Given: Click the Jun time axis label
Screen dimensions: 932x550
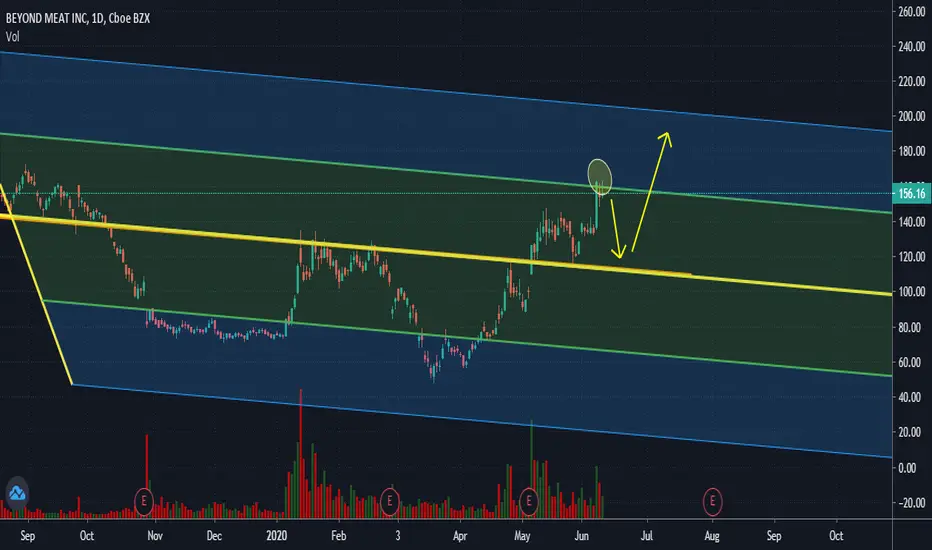Looking at the screenshot, I should point(581,536).
